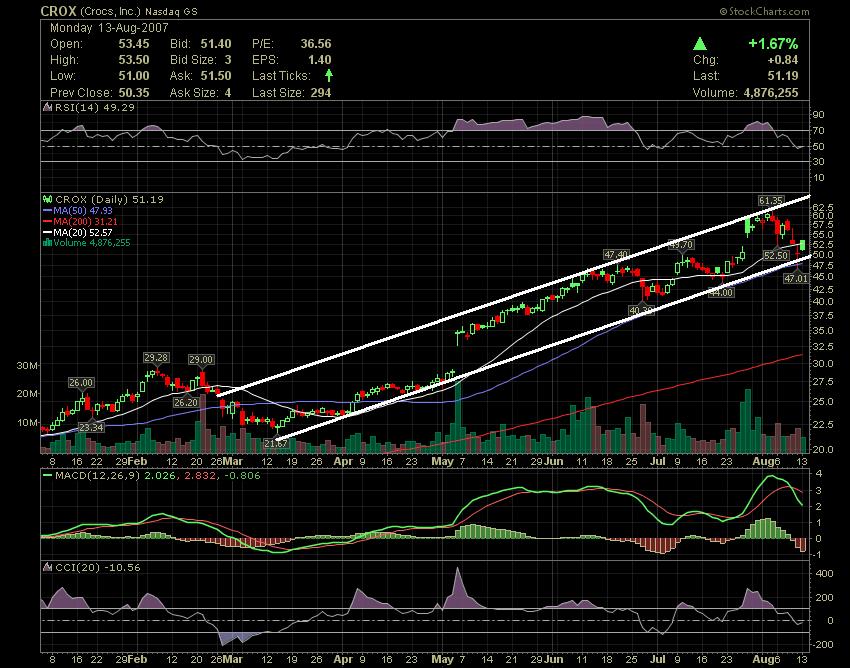Click the 52.50 price annotation
The width and height of the screenshot is (850, 668).
pyautogui.click(x=776, y=255)
